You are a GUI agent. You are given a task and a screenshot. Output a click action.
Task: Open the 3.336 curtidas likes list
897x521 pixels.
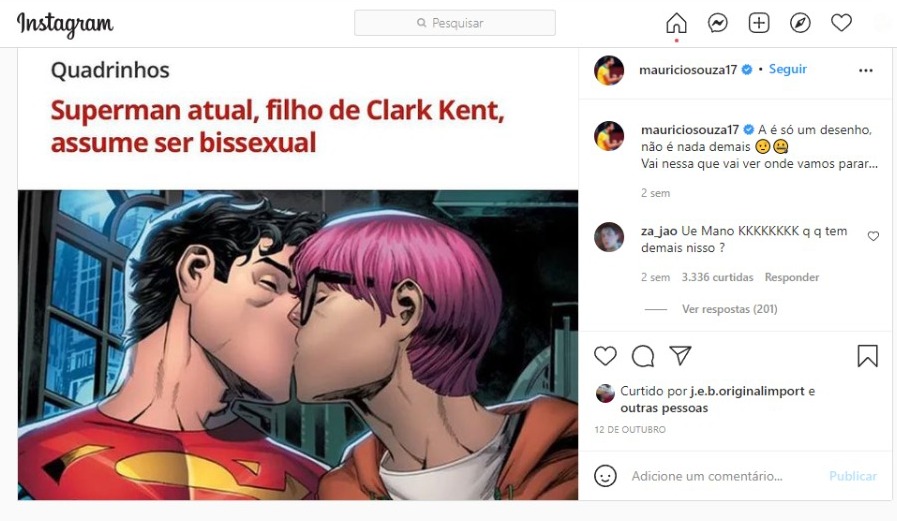(x=717, y=277)
